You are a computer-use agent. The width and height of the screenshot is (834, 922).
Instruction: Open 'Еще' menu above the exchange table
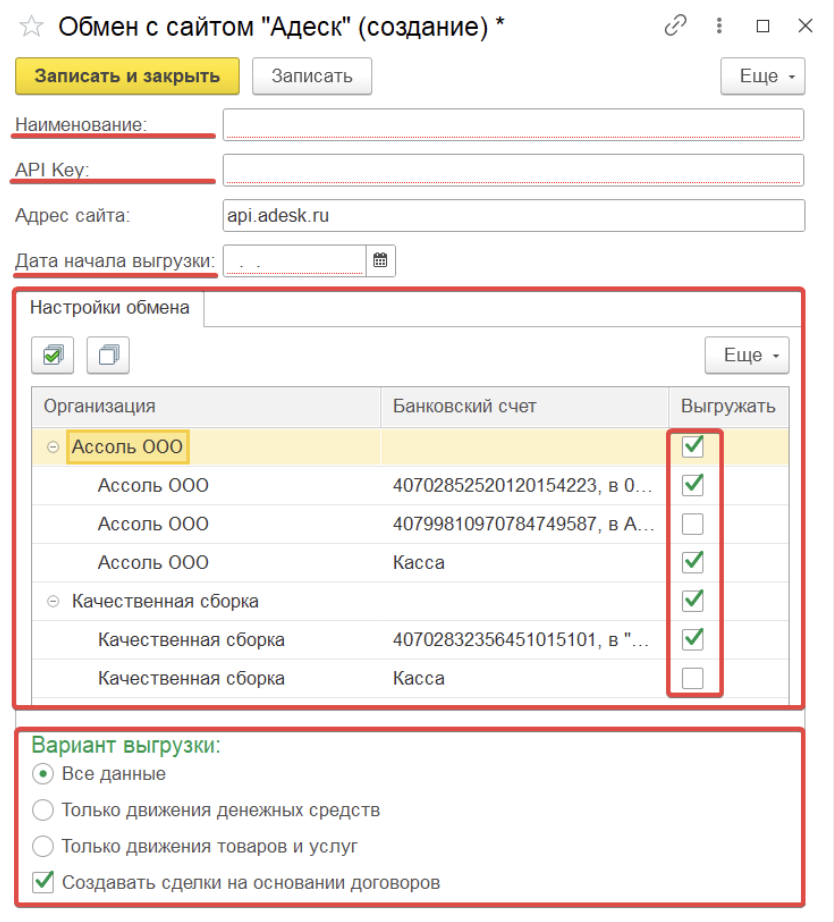747,355
